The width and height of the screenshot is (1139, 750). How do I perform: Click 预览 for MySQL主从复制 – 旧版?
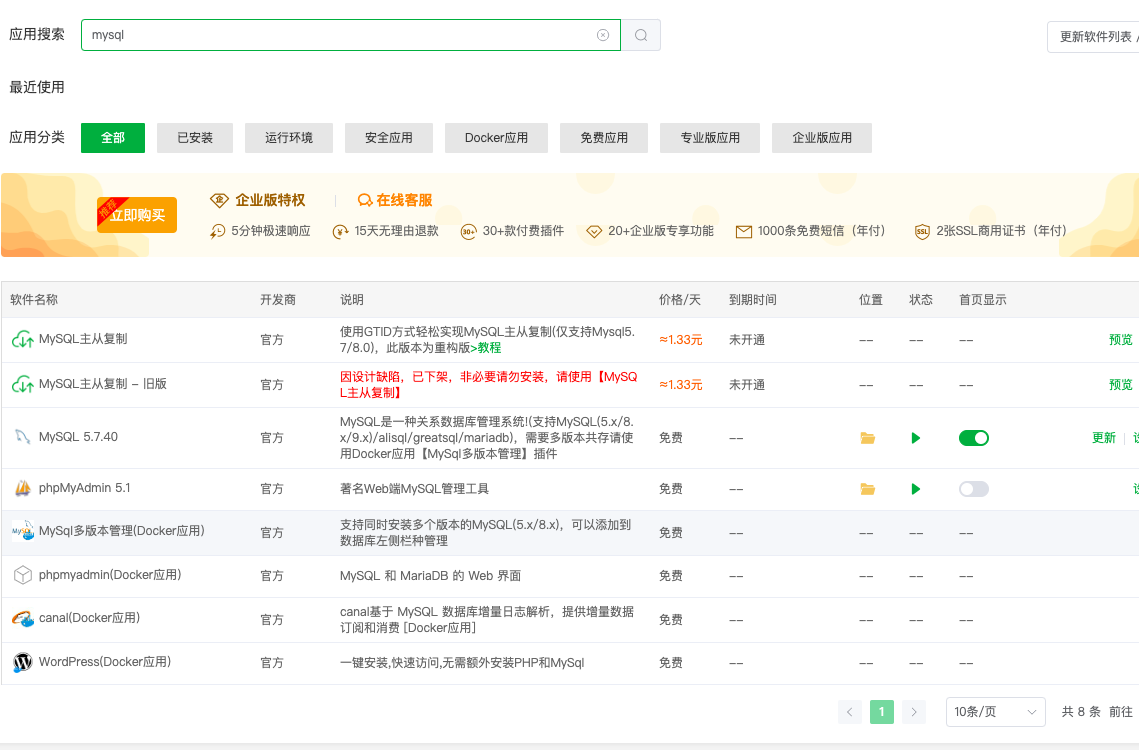pos(1120,385)
